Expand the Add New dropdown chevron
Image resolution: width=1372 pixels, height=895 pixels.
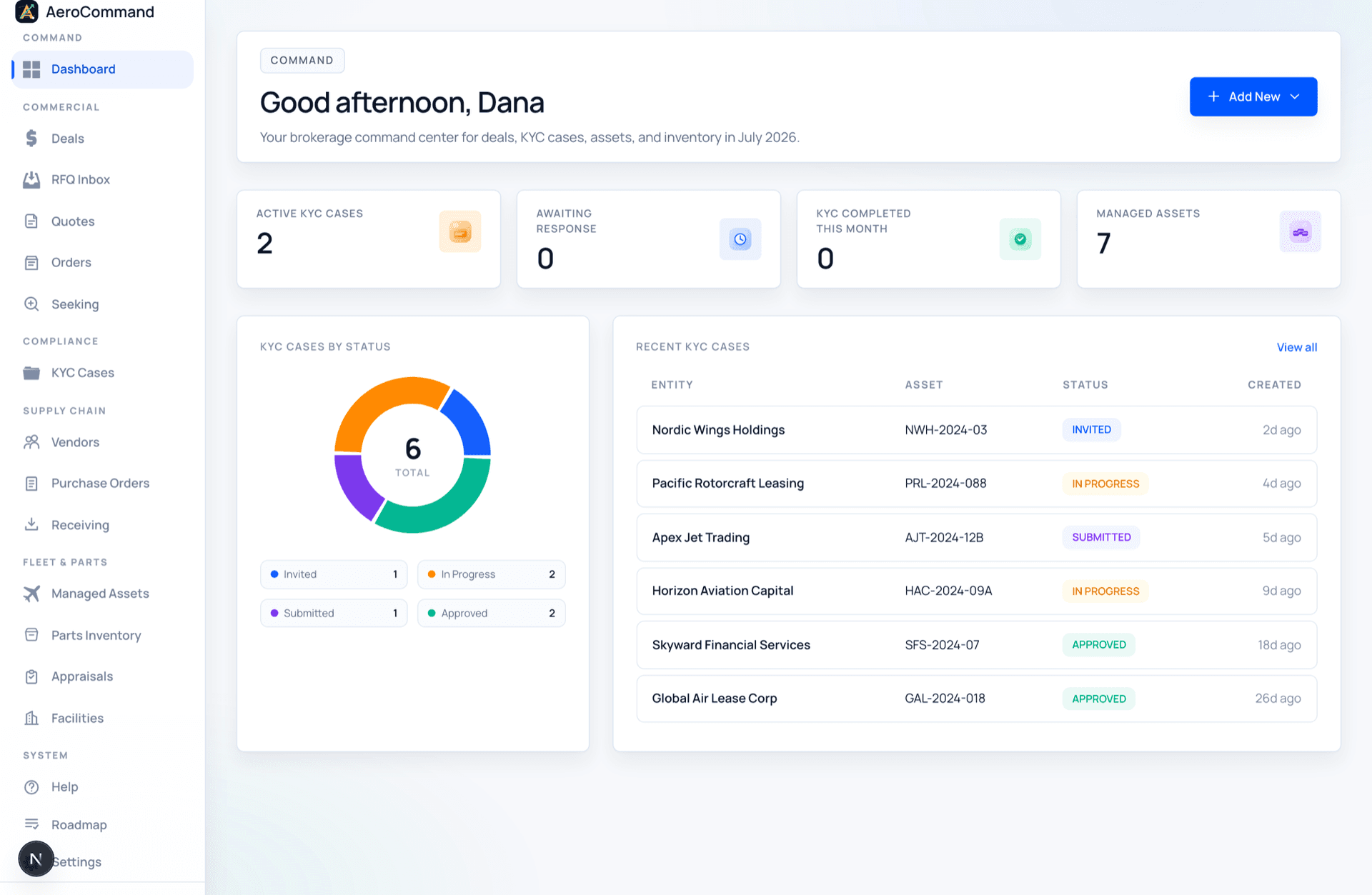click(x=1295, y=96)
